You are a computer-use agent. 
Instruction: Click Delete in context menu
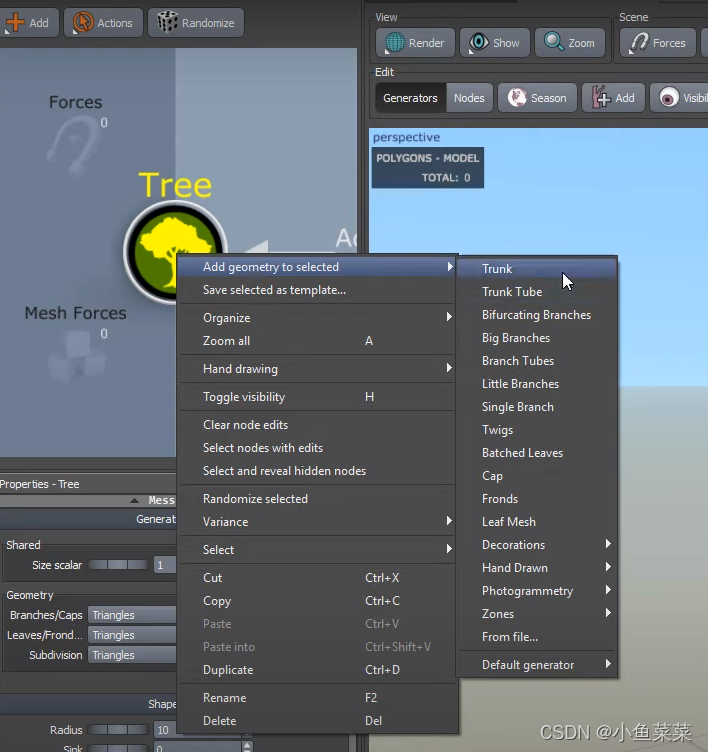pyautogui.click(x=317, y=720)
